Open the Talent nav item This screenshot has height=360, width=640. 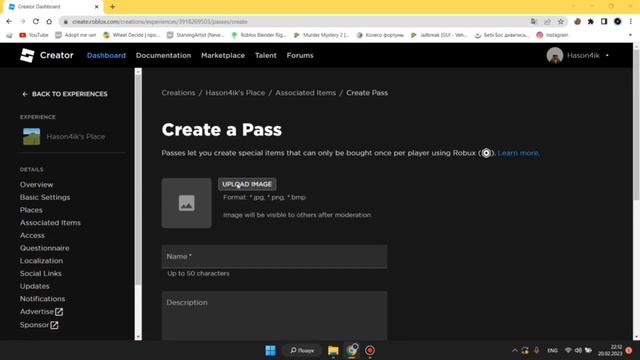pyautogui.click(x=266, y=56)
